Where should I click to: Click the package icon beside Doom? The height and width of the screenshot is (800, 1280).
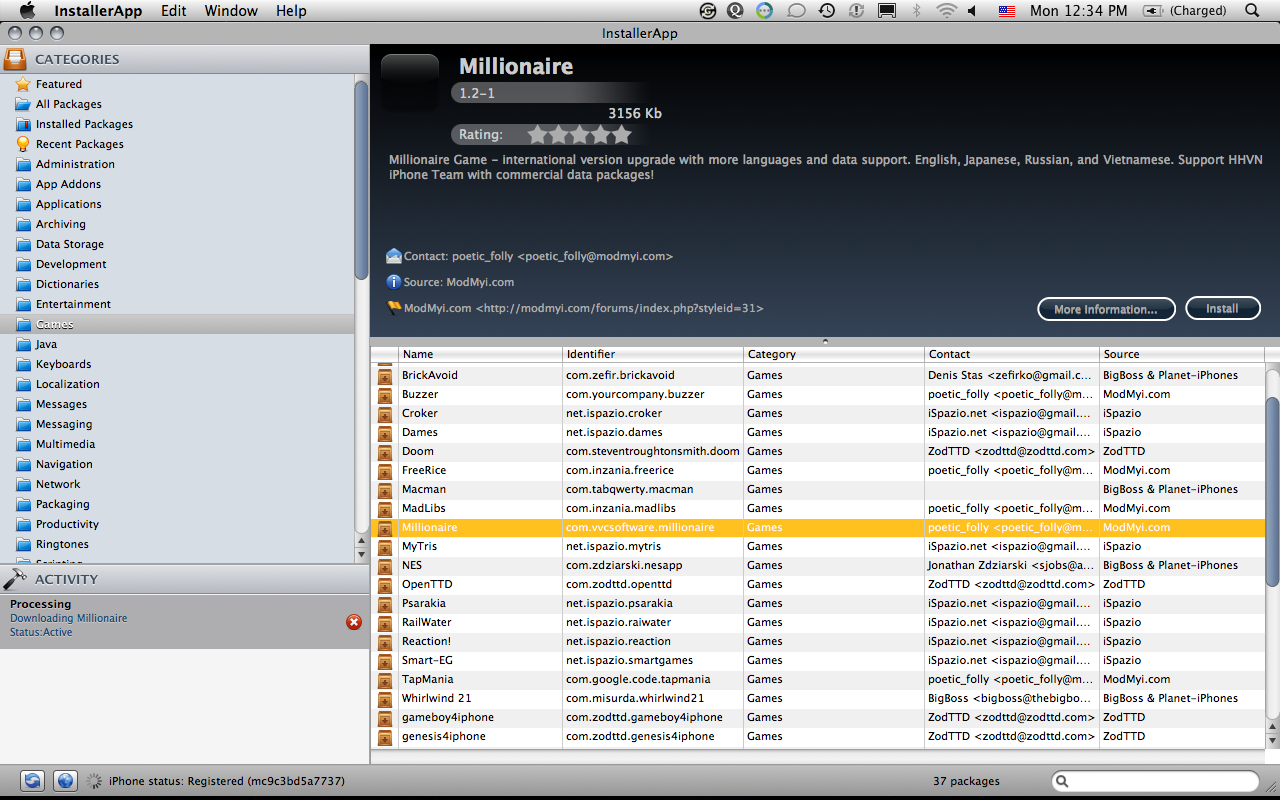[385, 451]
